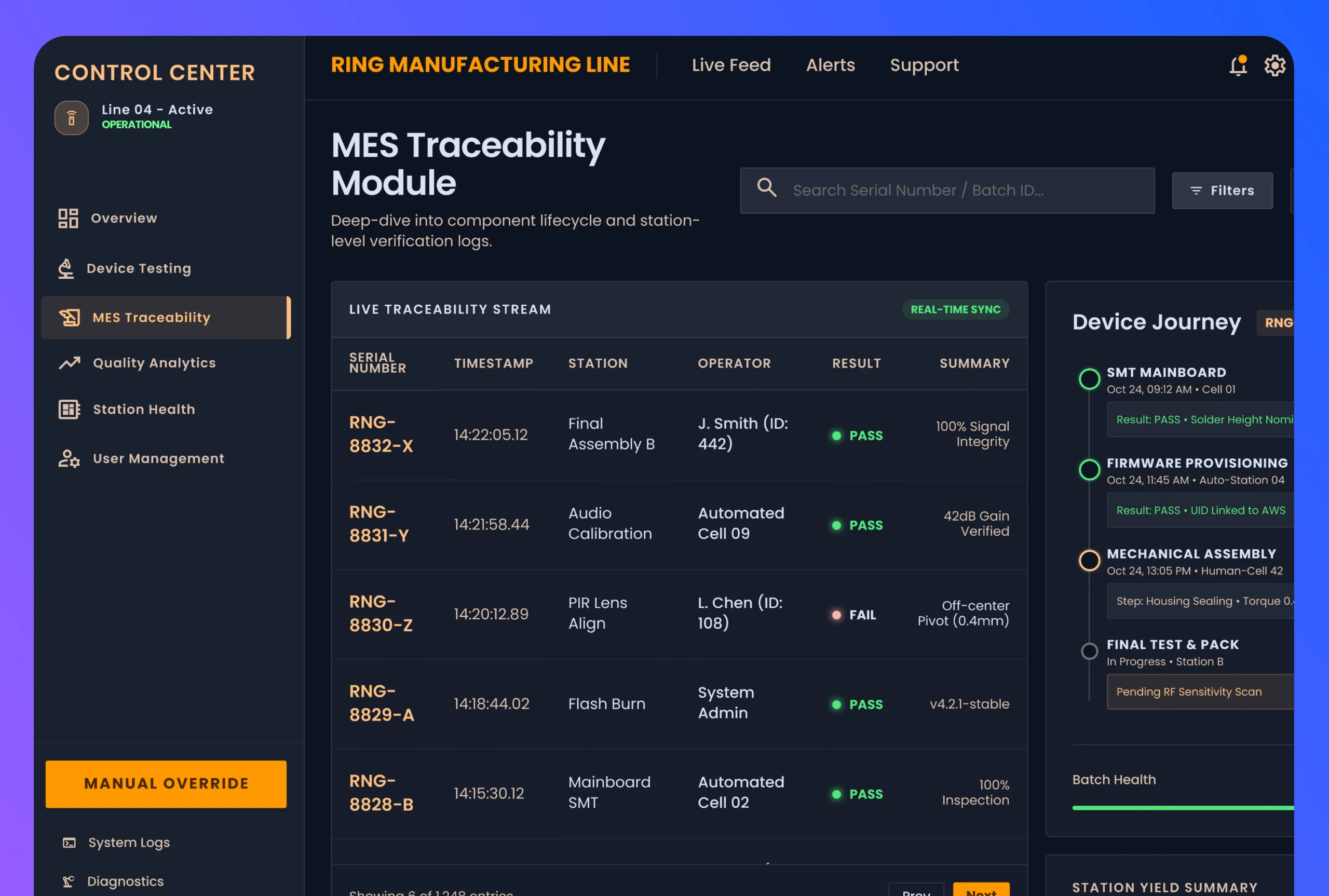Image resolution: width=1329 pixels, height=896 pixels.
Task: Click the Search Serial Number input field
Action: pyautogui.click(x=947, y=191)
